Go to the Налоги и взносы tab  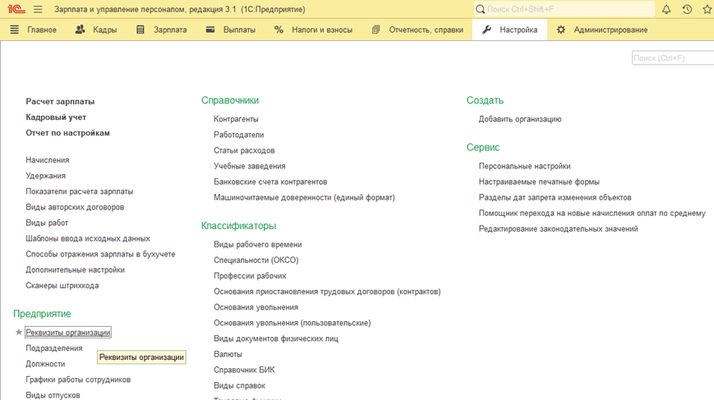click(313, 29)
